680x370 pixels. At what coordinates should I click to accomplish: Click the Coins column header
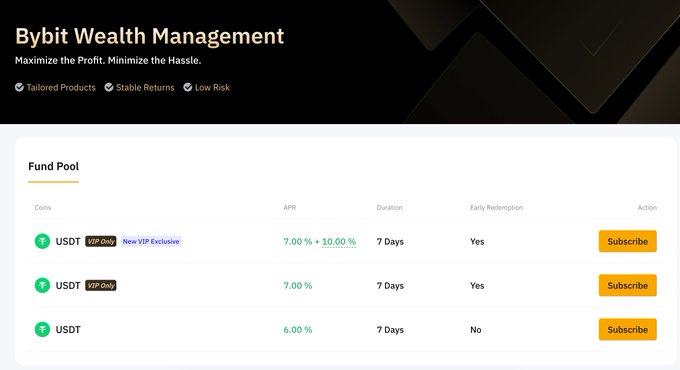43,208
